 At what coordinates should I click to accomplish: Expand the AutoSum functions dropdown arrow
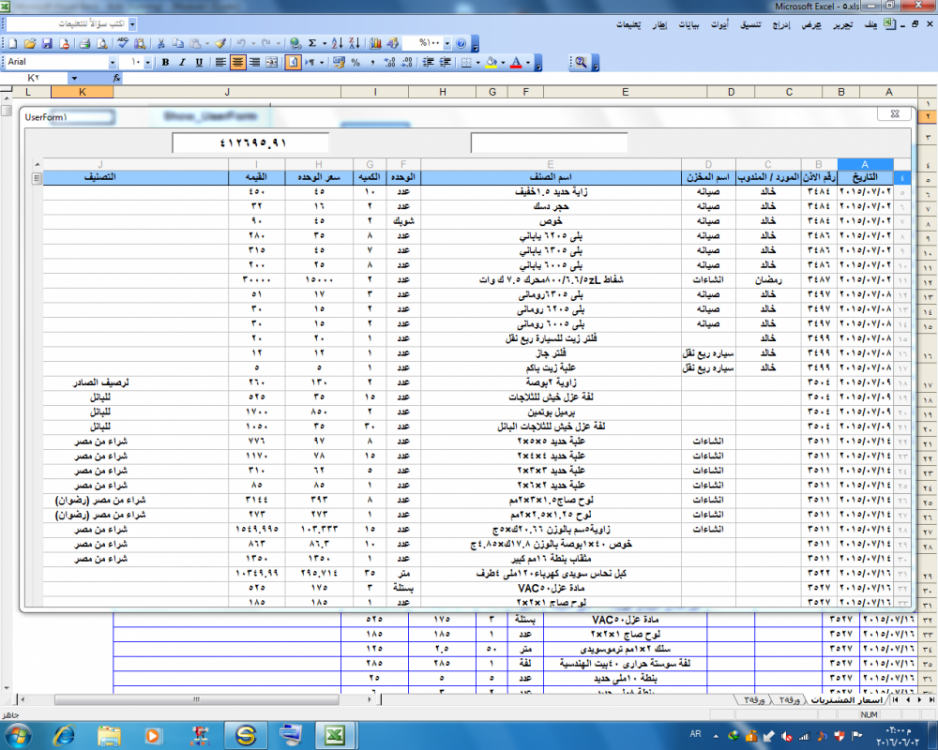(324, 44)
